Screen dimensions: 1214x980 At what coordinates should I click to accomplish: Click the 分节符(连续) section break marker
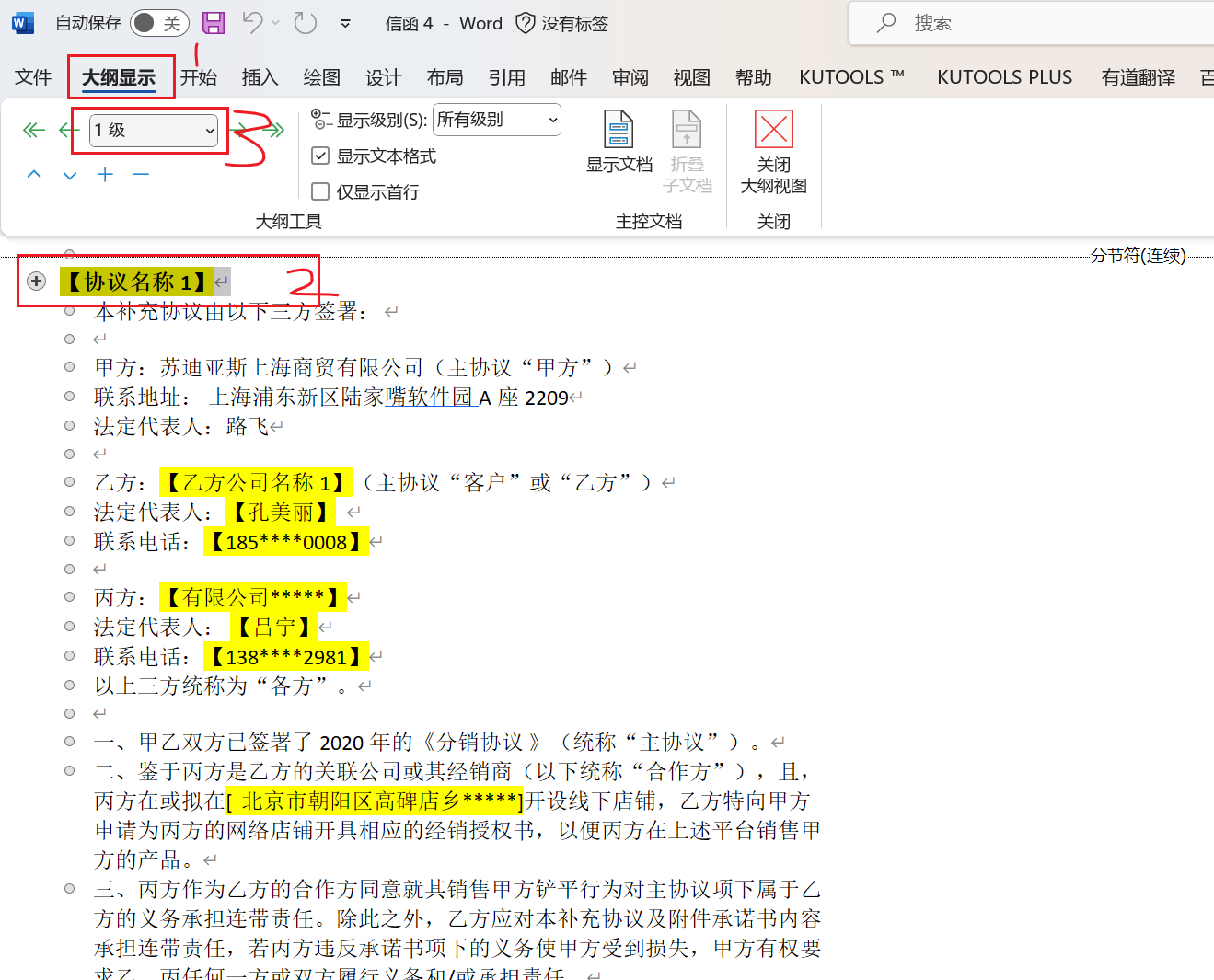pos(1138,256)
